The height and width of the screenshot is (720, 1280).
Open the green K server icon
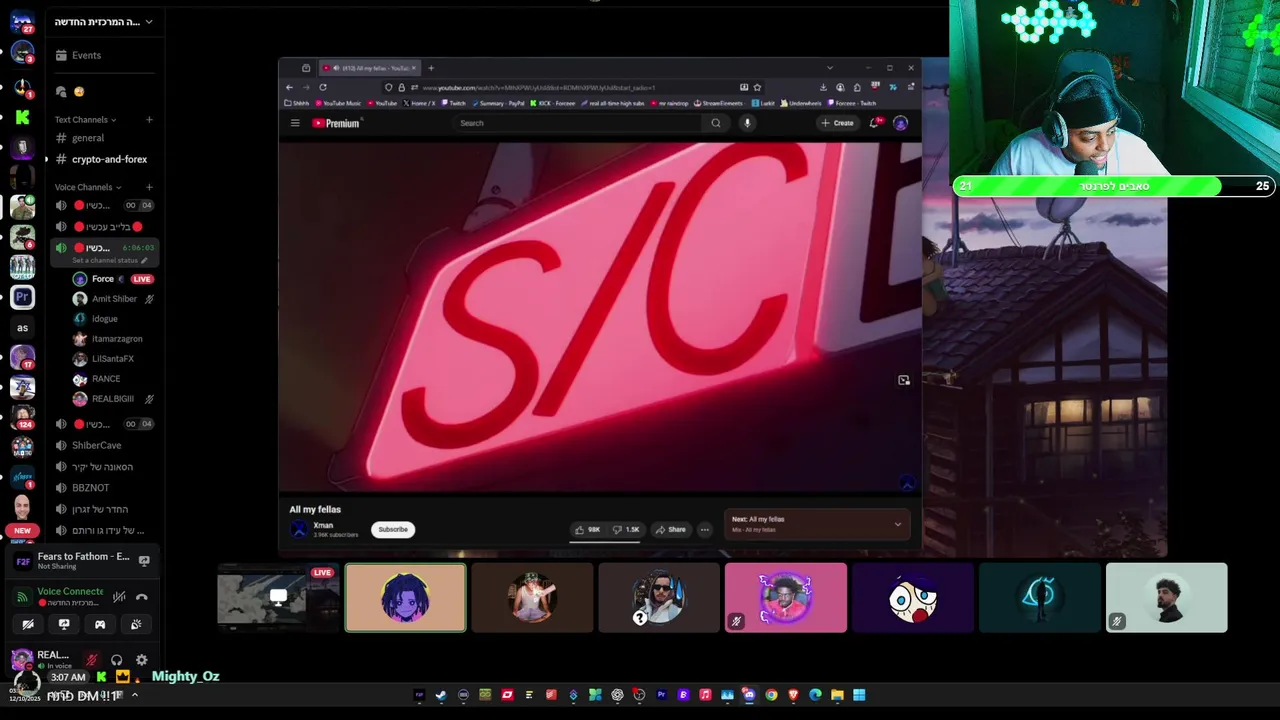coord(22,117)
